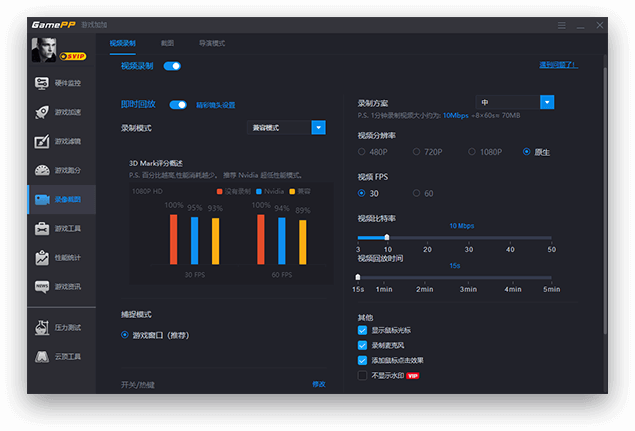Image resolution: width=635 pixels, height=431 pixels.
Task: Click 修改 link beside 开关/热键
Action: 318,384
